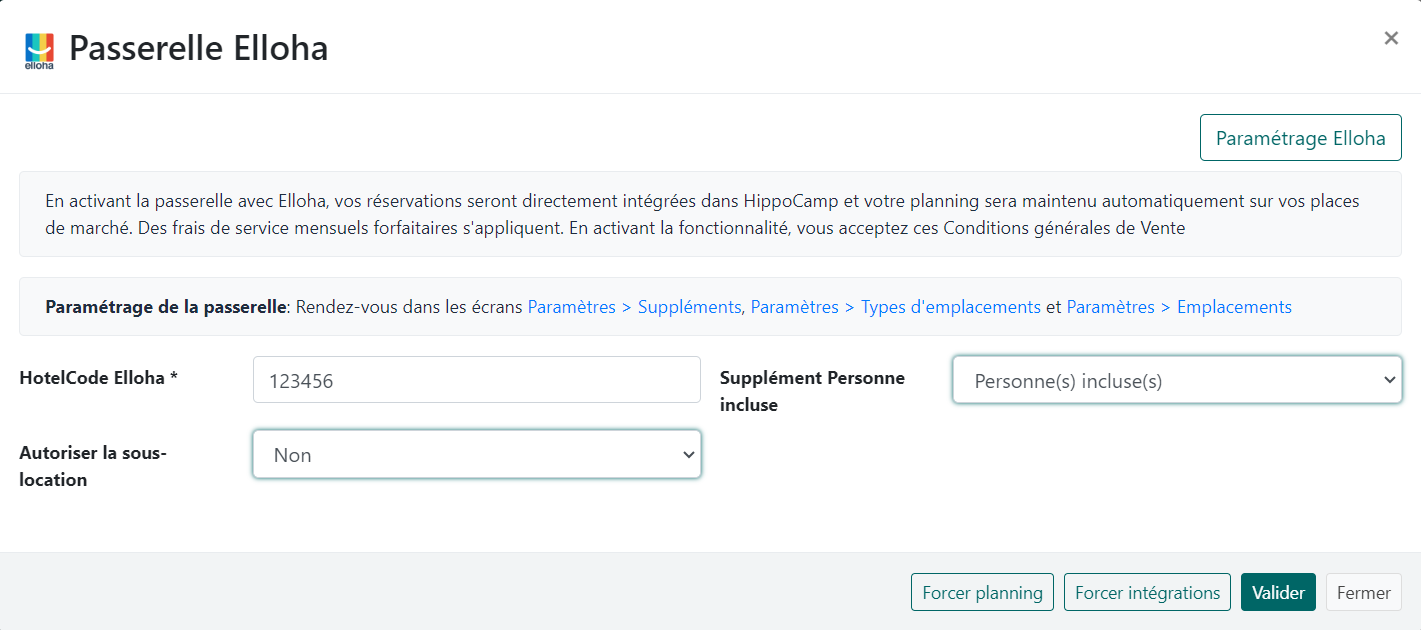
Task: Click the Elloha logo icon
Action: tap(39, 50)
